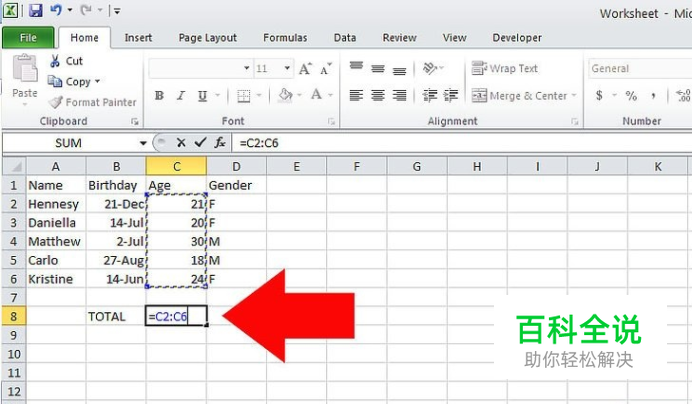Select column C header
This screenshot has width=692, height=404.
coord(176,166)
